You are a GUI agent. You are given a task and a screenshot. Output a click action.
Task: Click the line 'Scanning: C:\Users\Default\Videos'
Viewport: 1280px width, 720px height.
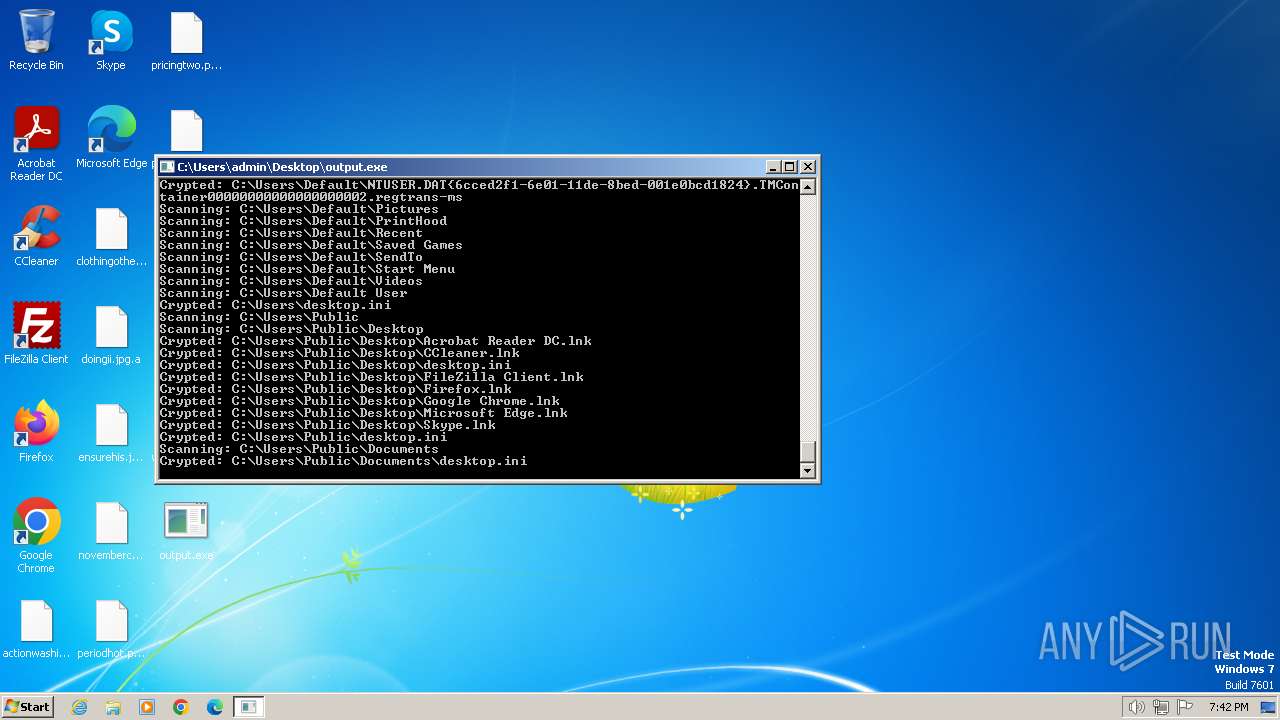coord(291,281)
